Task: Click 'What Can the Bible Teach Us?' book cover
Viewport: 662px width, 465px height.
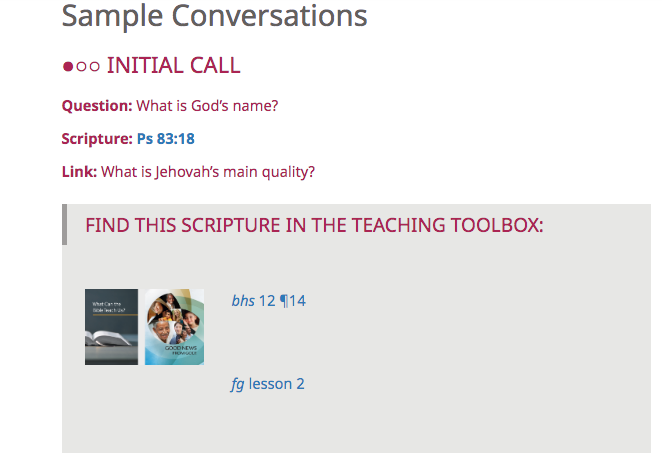Action: point(111,327)
